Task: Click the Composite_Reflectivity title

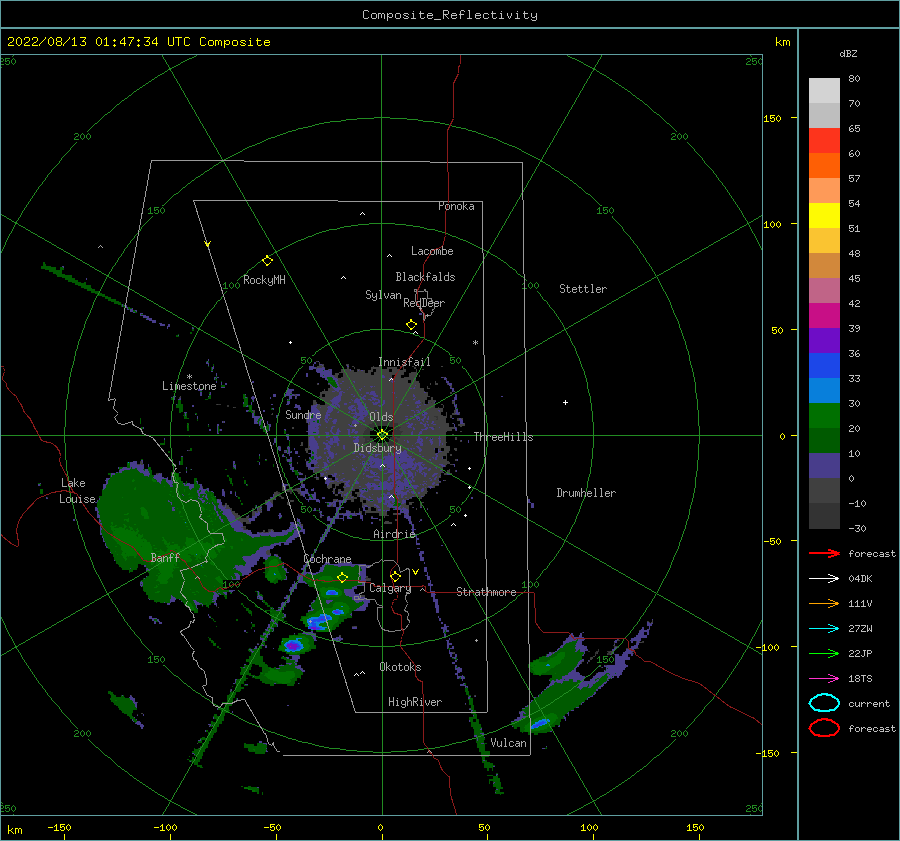Action: 449,15
